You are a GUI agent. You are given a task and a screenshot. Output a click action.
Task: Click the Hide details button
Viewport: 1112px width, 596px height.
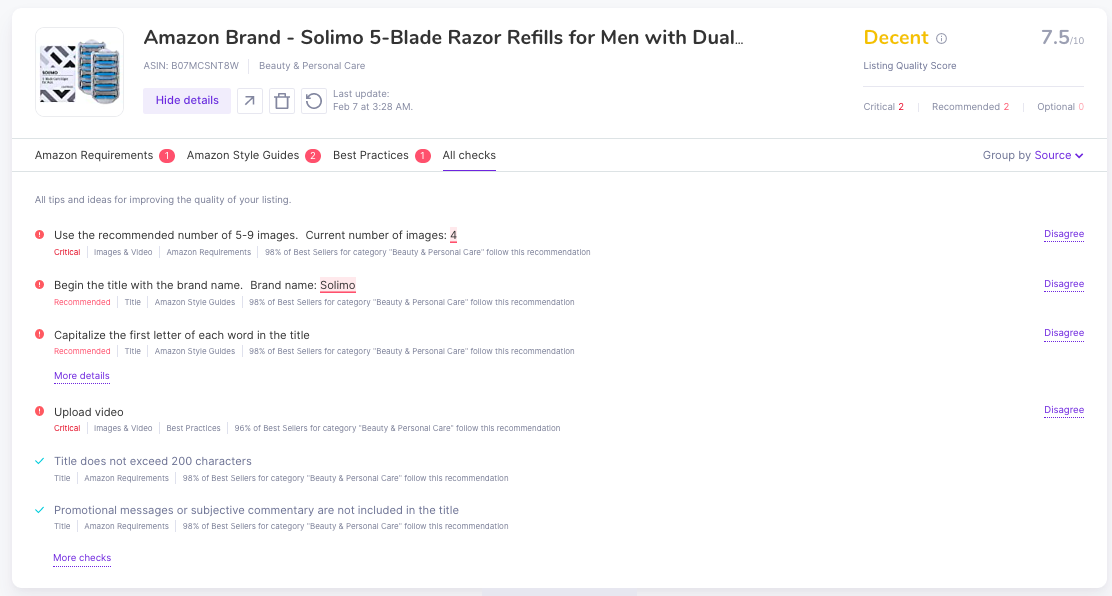point(187,101)
